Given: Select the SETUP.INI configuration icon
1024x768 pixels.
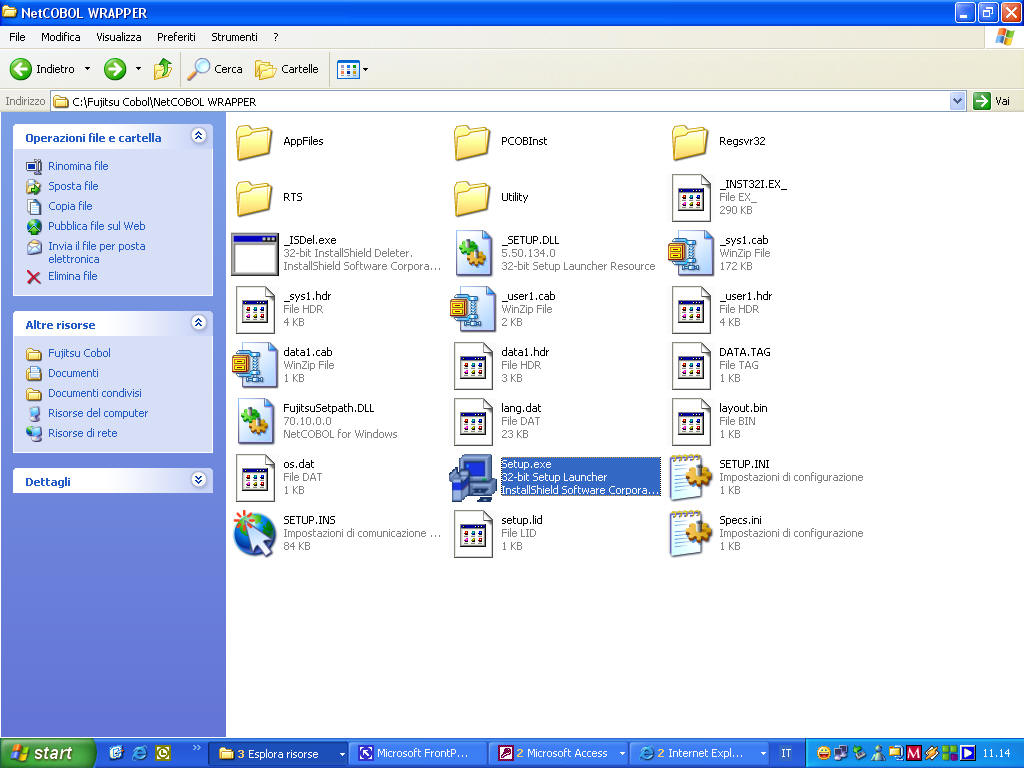Looking at the screenshot, I should pyautogui.click(x=690, y=478).
